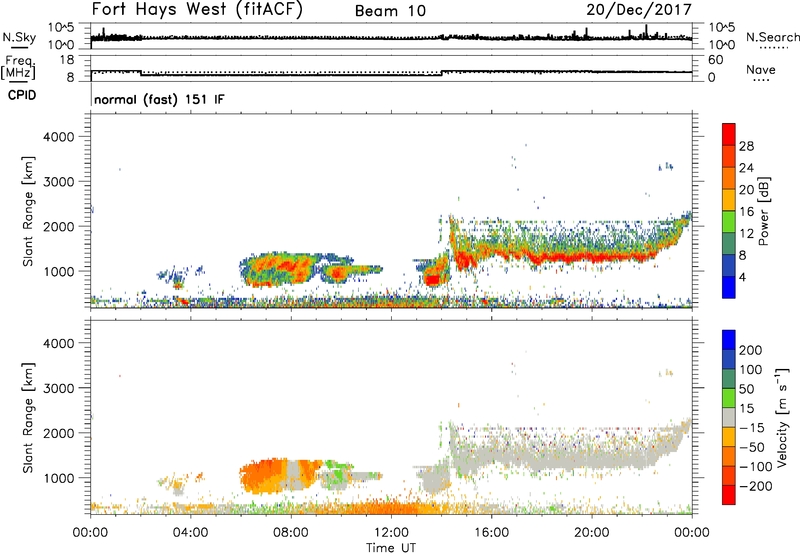800x554 pixels.
Task: Pick the red top segment of Power colorbar
Action: tap(729, 135)
